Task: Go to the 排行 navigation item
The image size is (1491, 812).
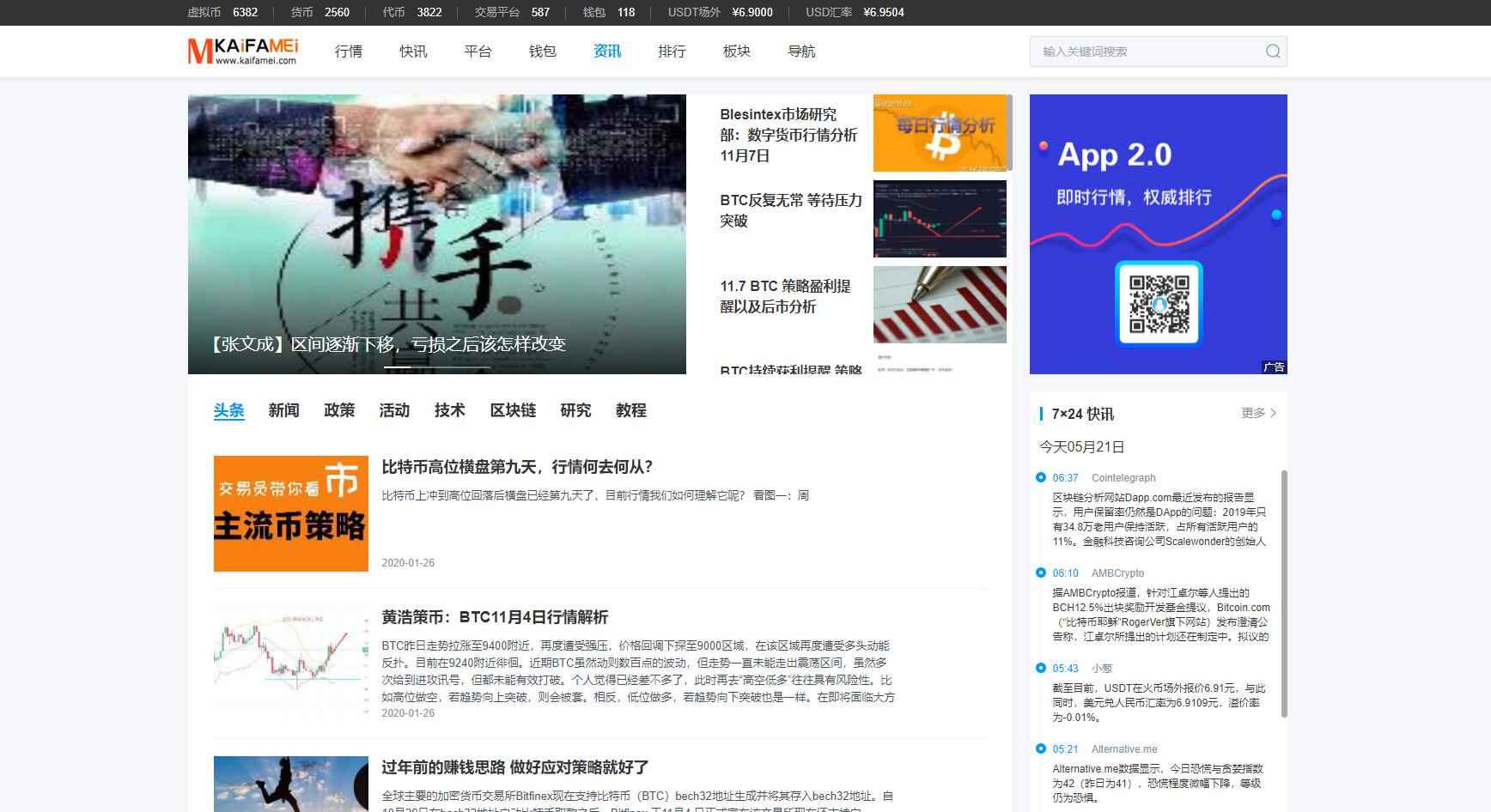Action: pos(671,52)
